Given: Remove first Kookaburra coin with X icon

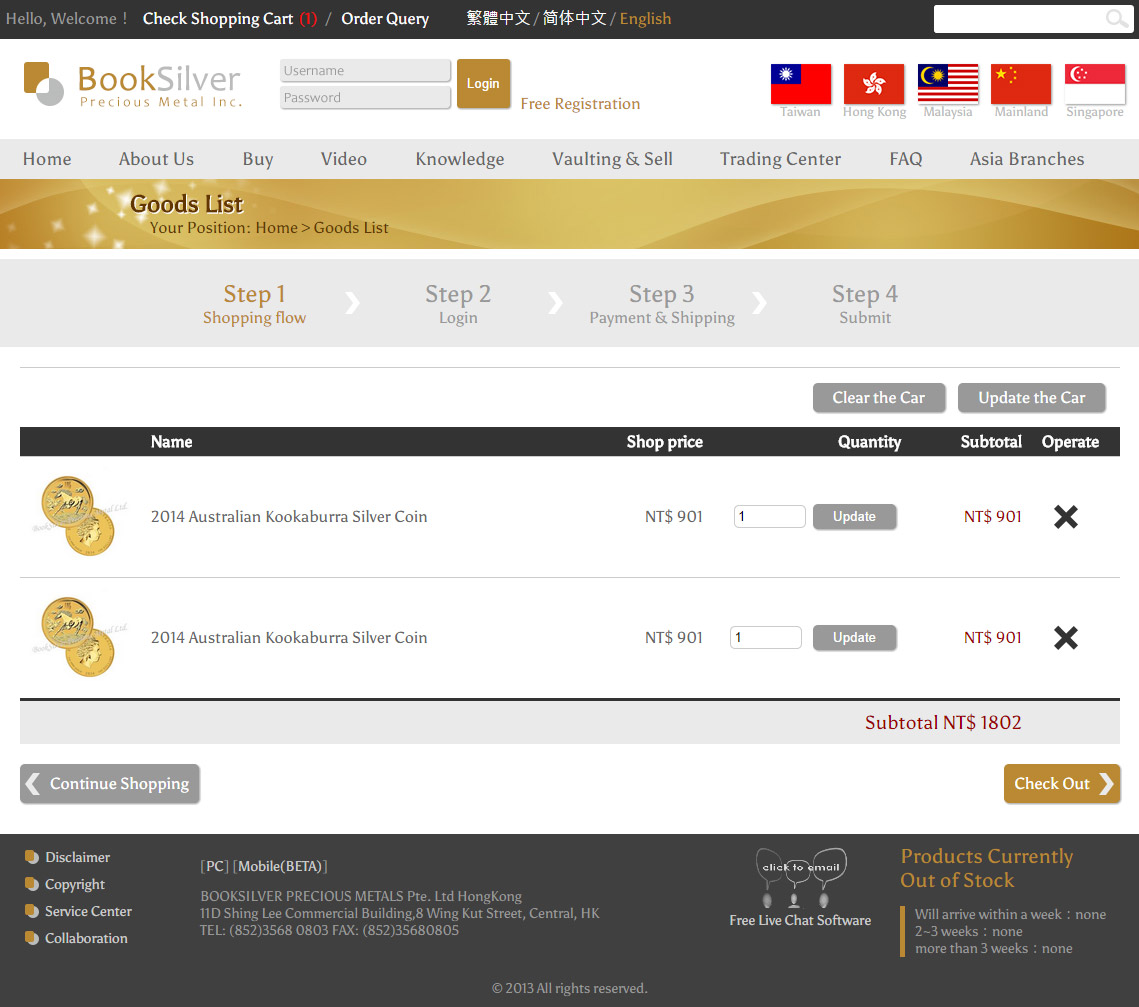Looking at the screenshot, I should coord(1066,517).
